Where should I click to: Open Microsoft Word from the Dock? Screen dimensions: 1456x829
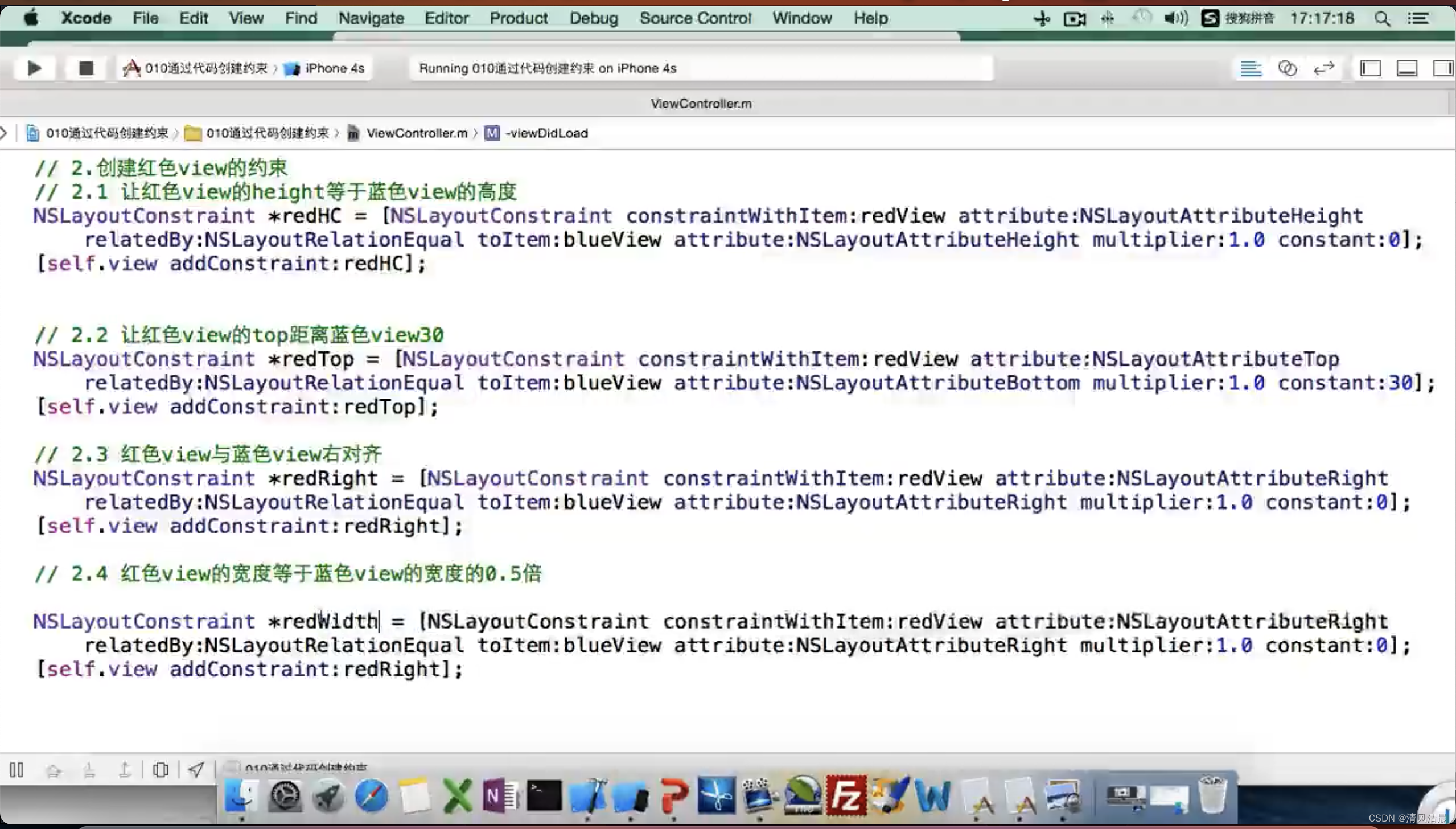[932, 795]
